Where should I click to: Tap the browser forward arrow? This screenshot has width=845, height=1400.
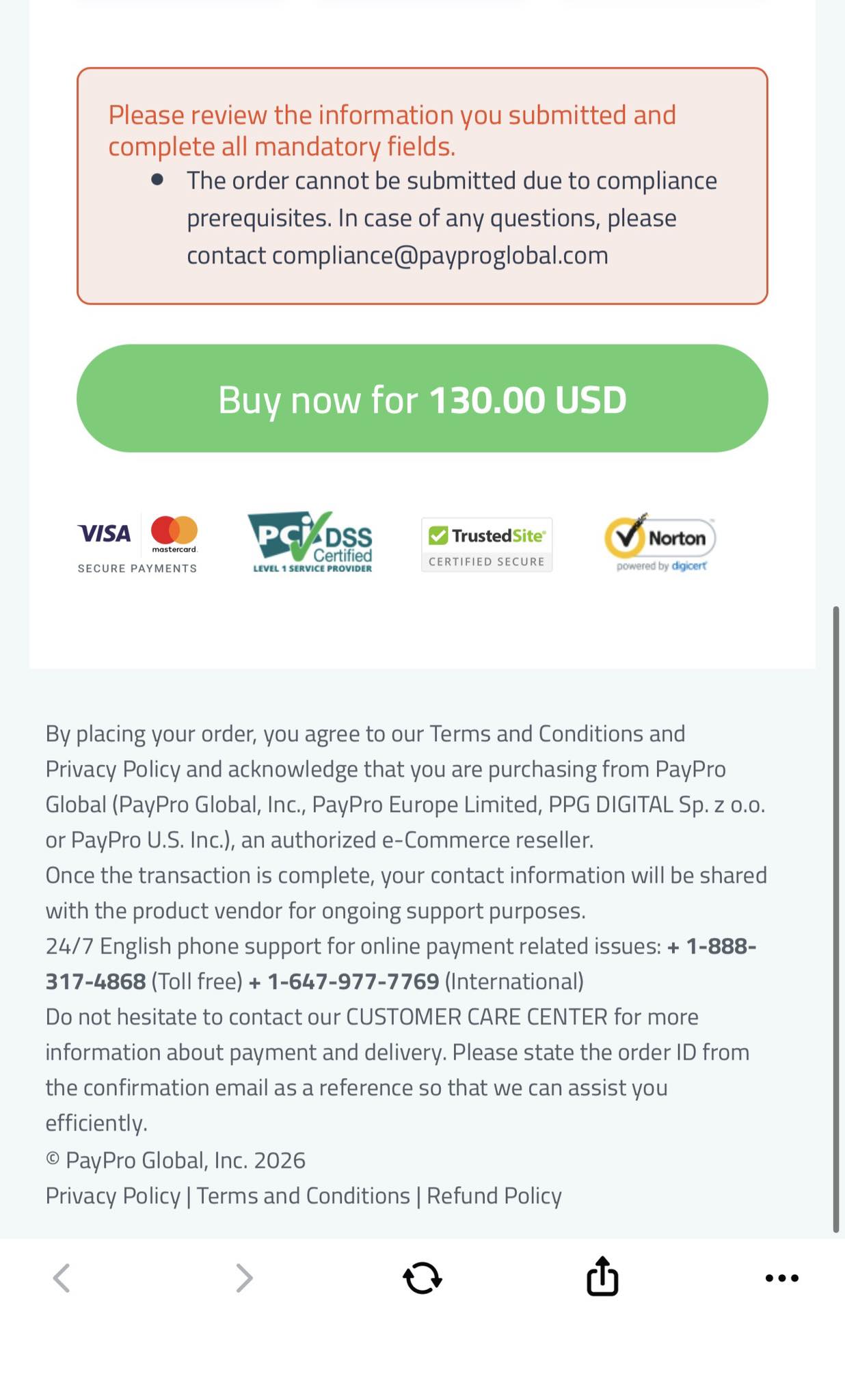pos(244,1278)
